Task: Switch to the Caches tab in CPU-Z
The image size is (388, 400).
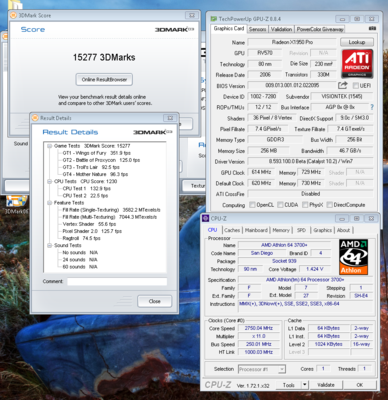Action: pyautogui.click(x=232, y=230)
